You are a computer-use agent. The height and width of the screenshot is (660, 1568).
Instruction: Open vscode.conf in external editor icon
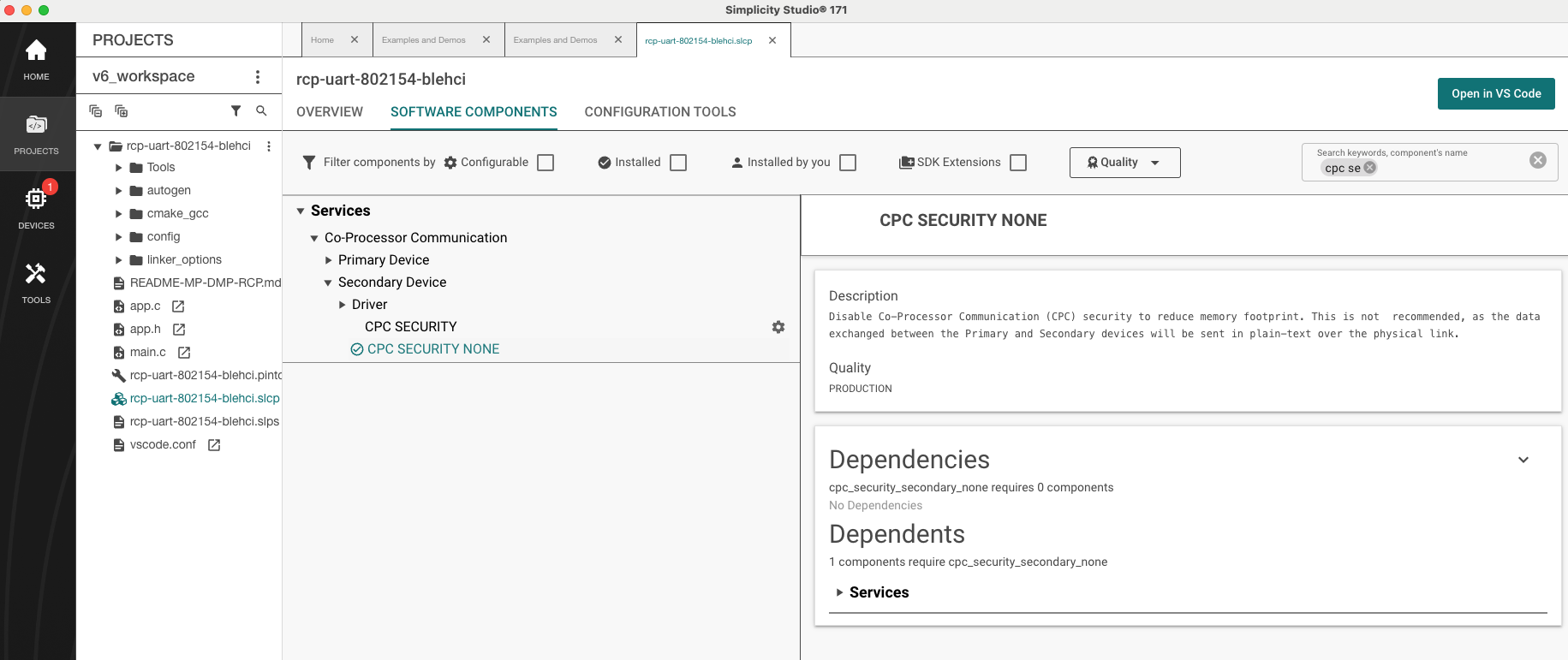click(x=214, y=445)
